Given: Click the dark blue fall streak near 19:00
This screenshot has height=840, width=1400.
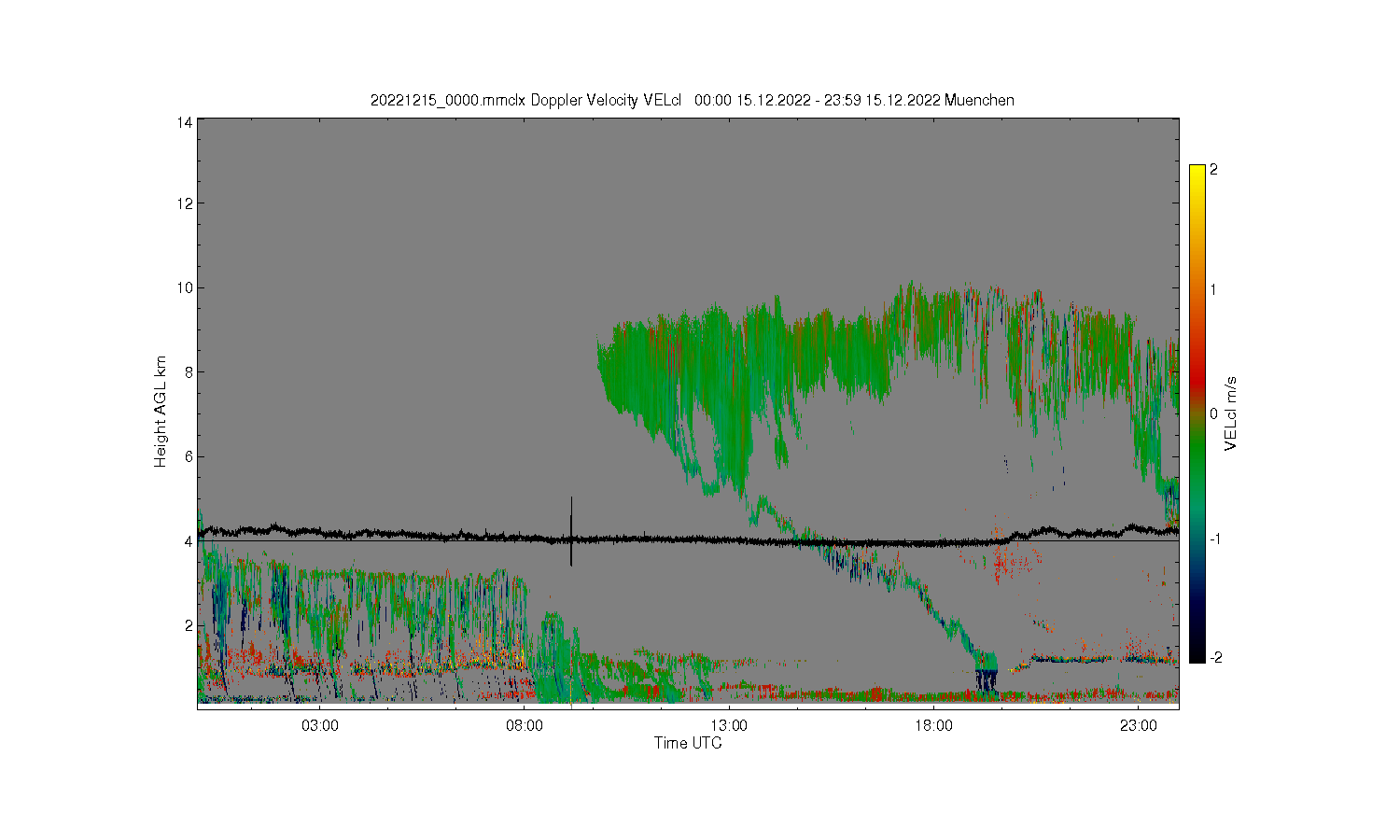Looking at the screenshot, I should [x=986, y=680].
